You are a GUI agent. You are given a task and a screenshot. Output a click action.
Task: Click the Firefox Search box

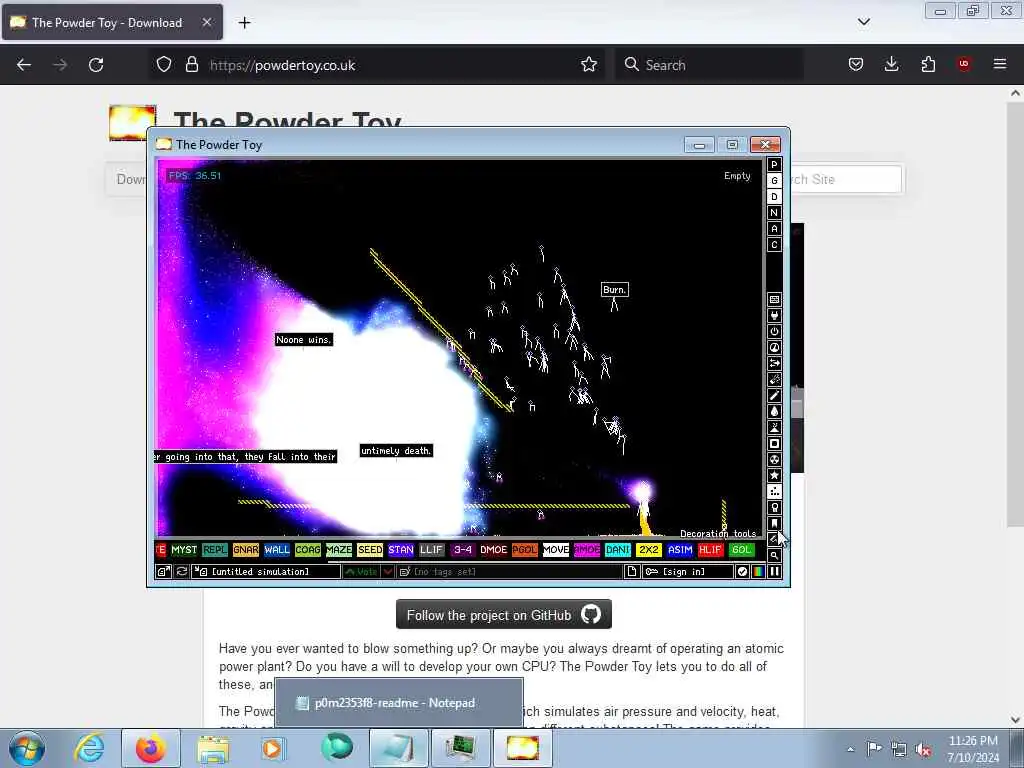click(709, 65)
